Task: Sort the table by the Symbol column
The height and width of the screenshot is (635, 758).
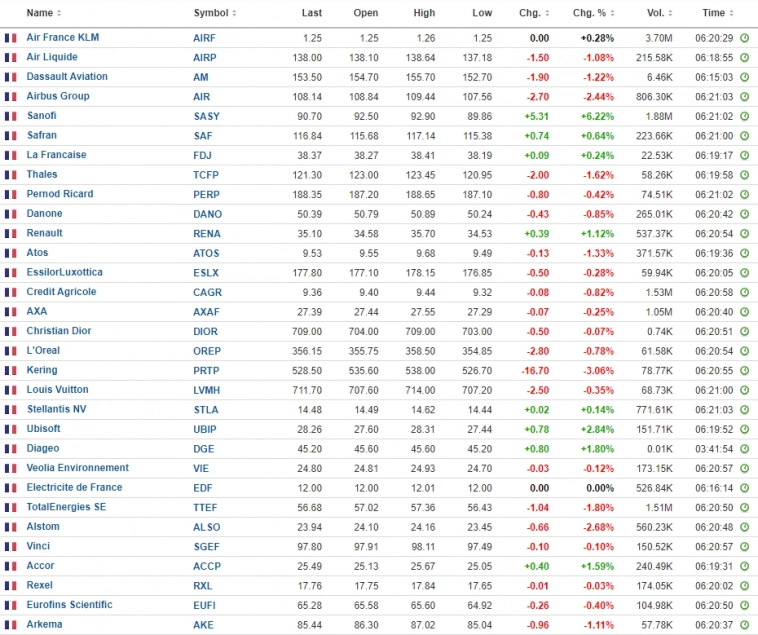Action: click(214, 13)
